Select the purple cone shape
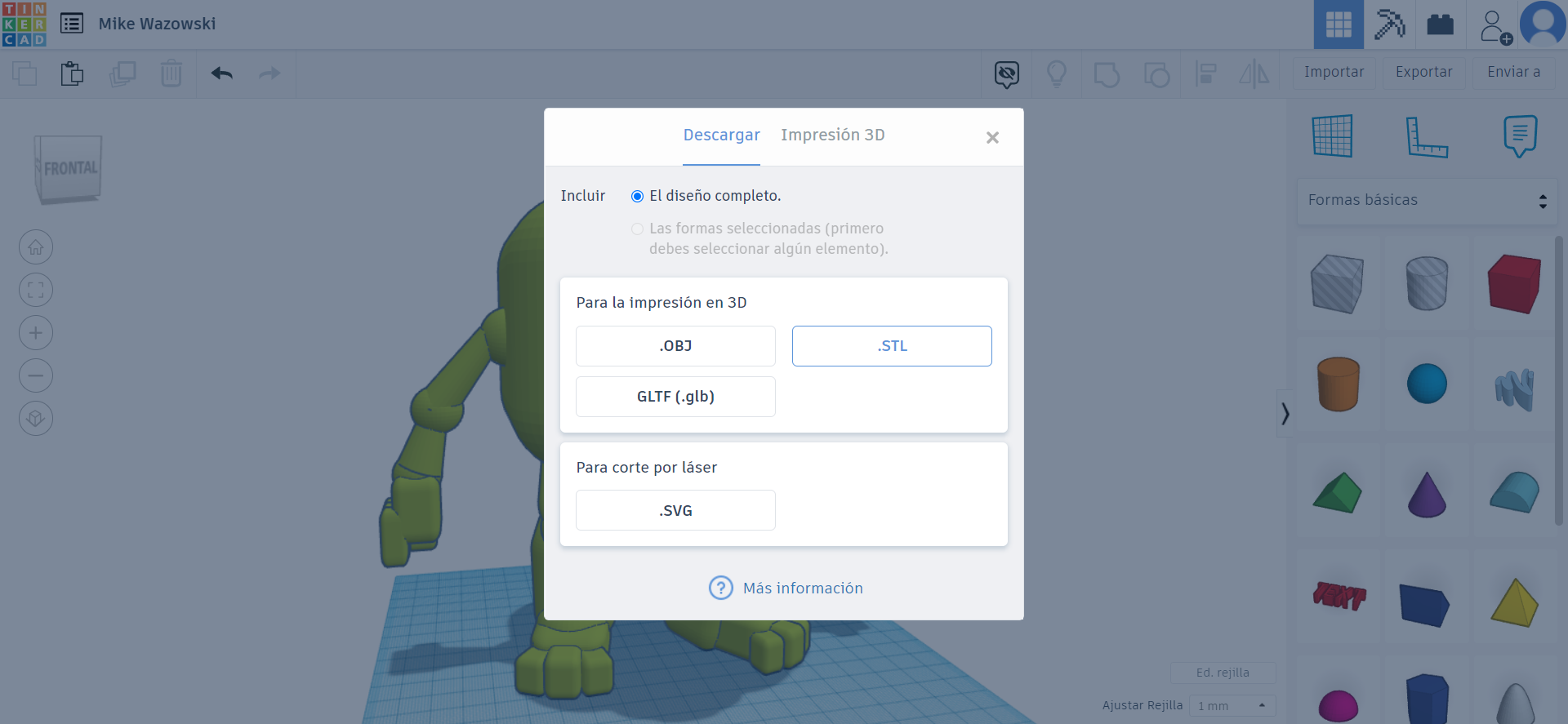Screen dimensions: 1568x724 pos(1427,495)
